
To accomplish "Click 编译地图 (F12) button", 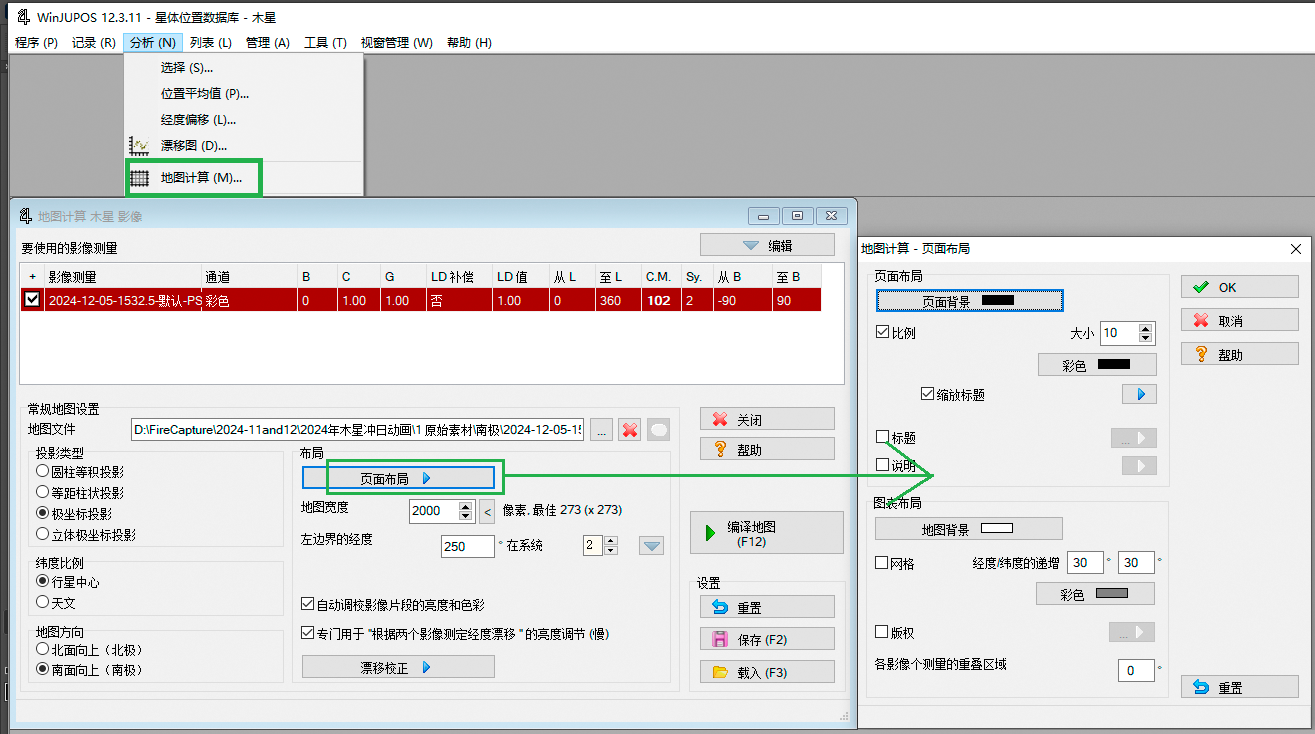I will (767, 533).
